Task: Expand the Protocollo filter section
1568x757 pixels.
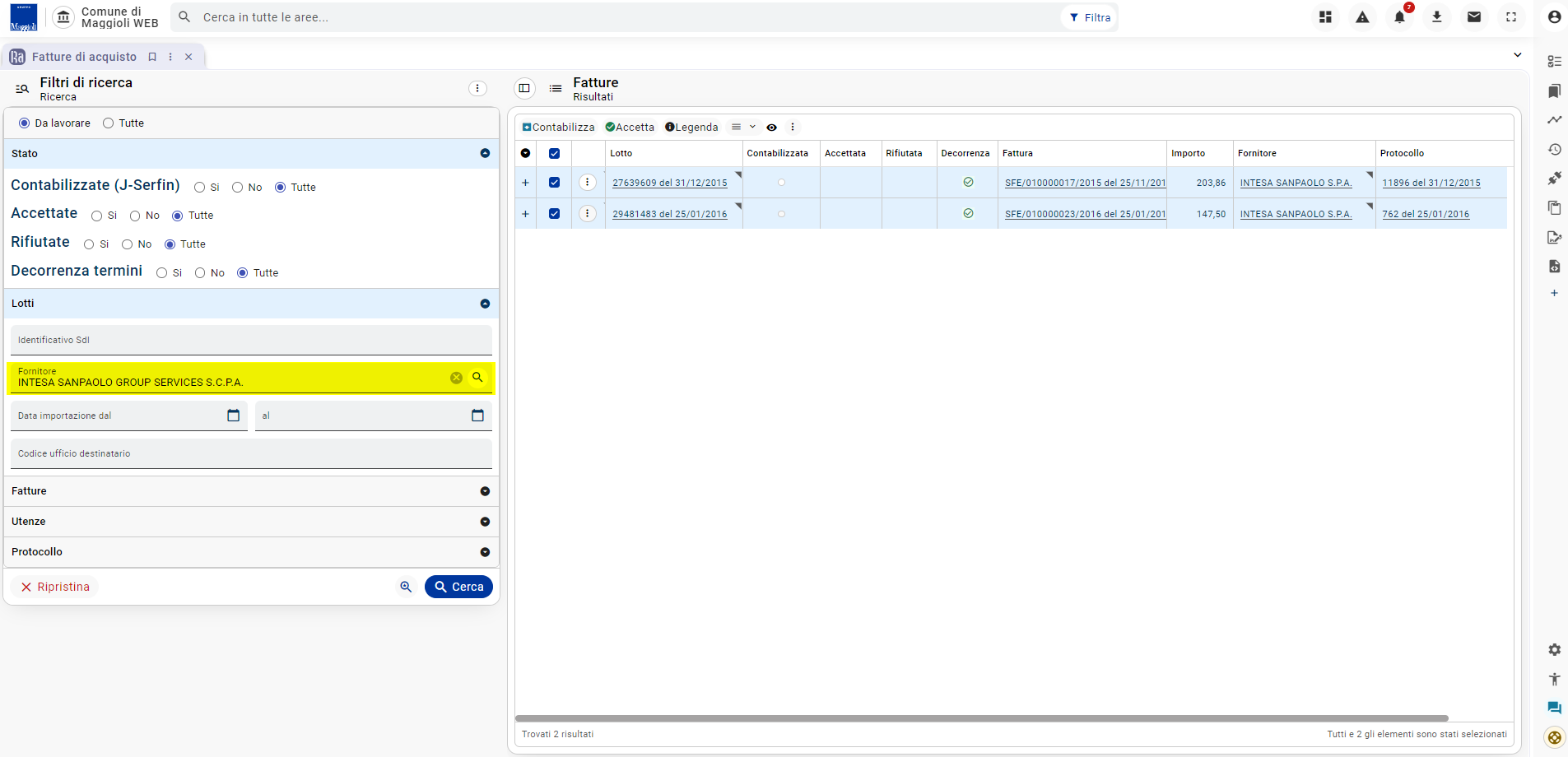Action: (252, 552)
